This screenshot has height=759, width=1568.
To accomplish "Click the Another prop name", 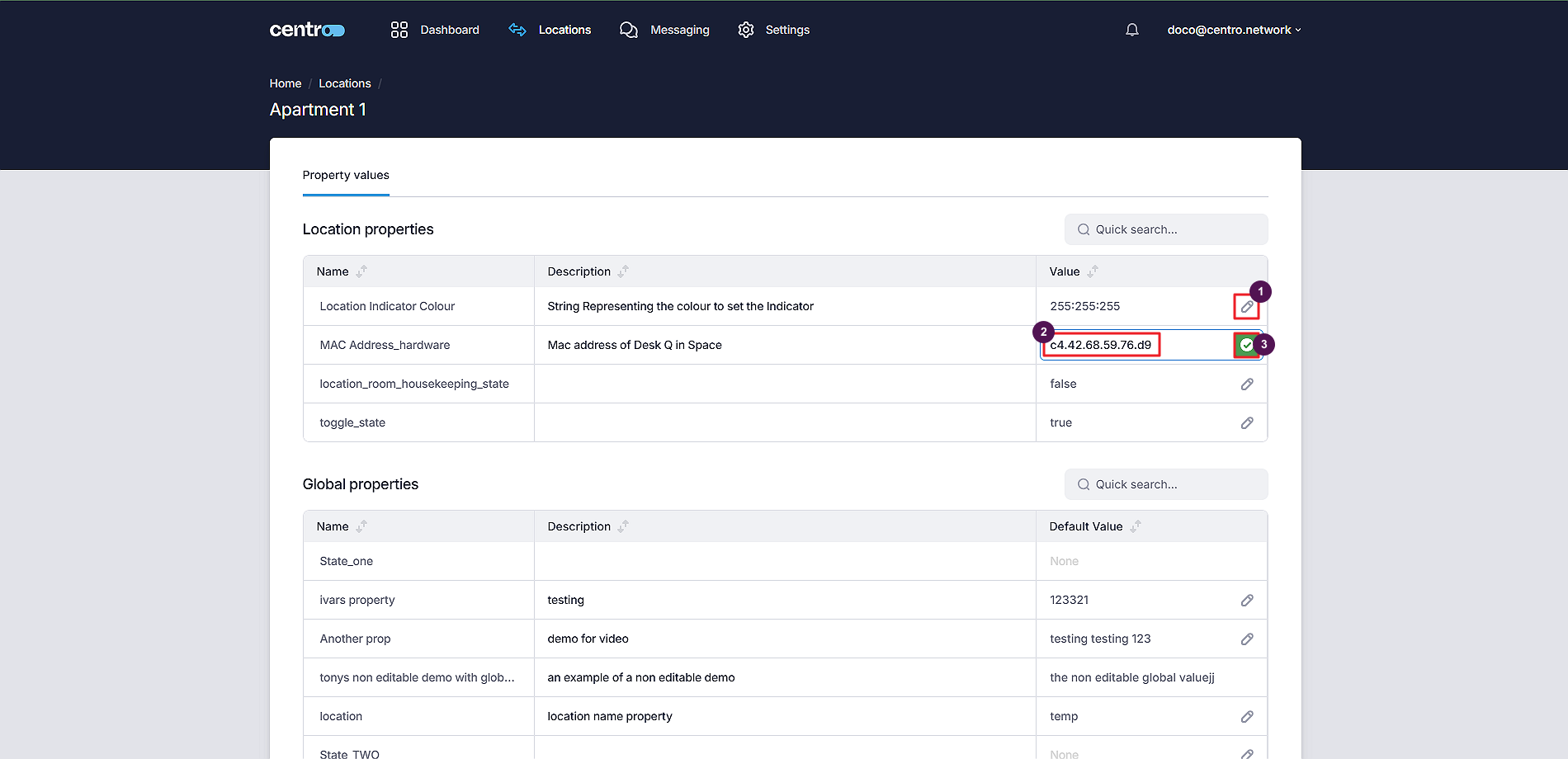I will coord(355,639).
